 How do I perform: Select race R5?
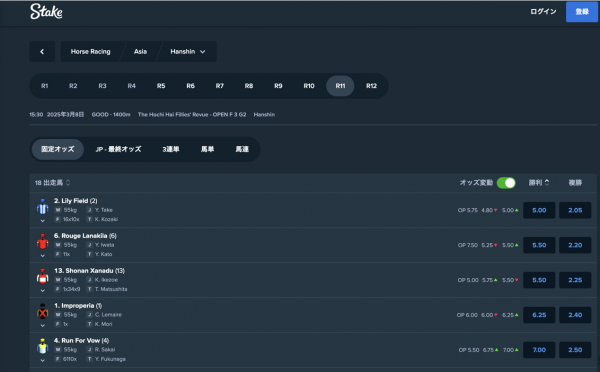(x=161, y=86)
